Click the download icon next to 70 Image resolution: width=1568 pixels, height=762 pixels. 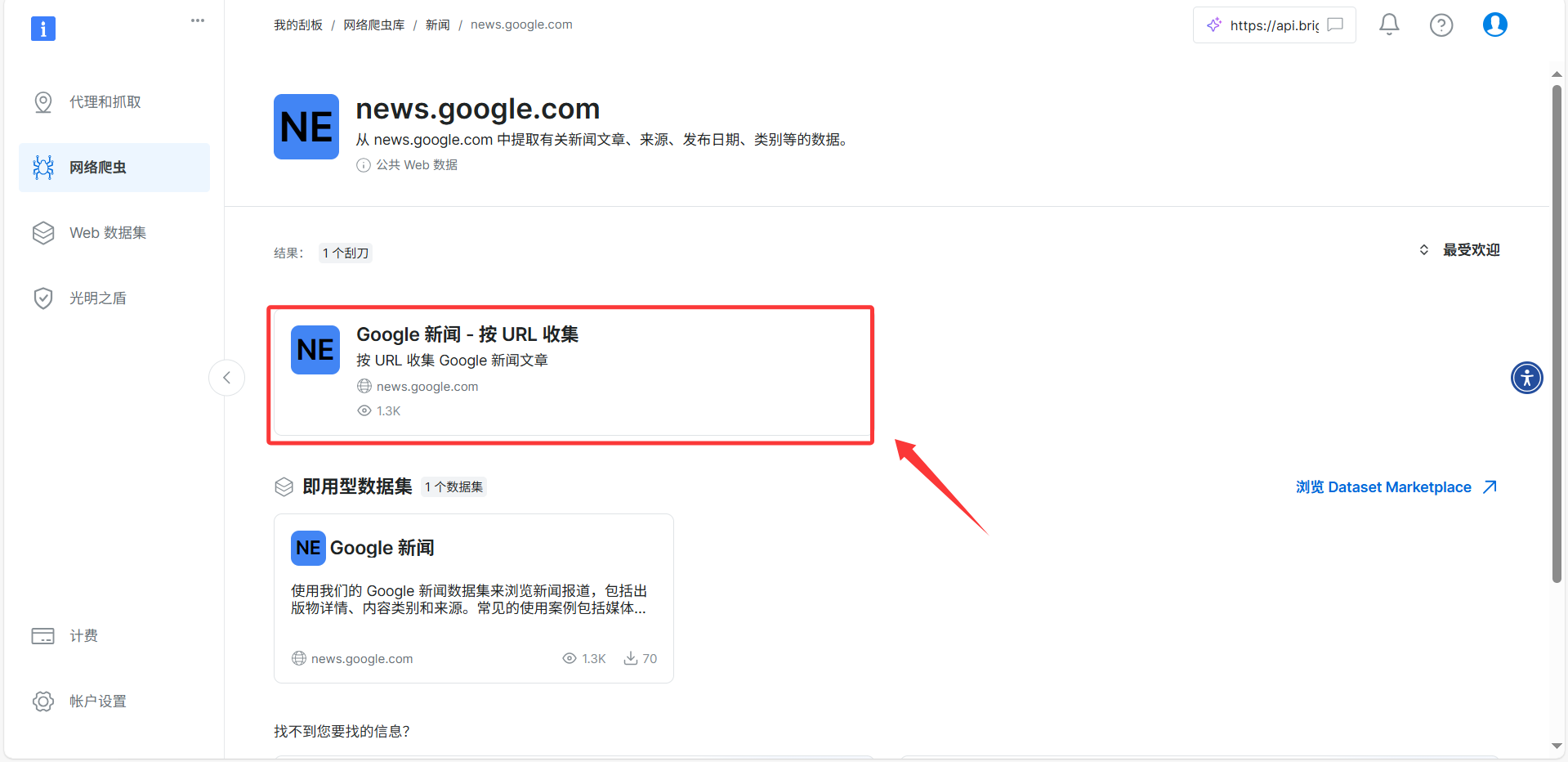coord(631,659)
